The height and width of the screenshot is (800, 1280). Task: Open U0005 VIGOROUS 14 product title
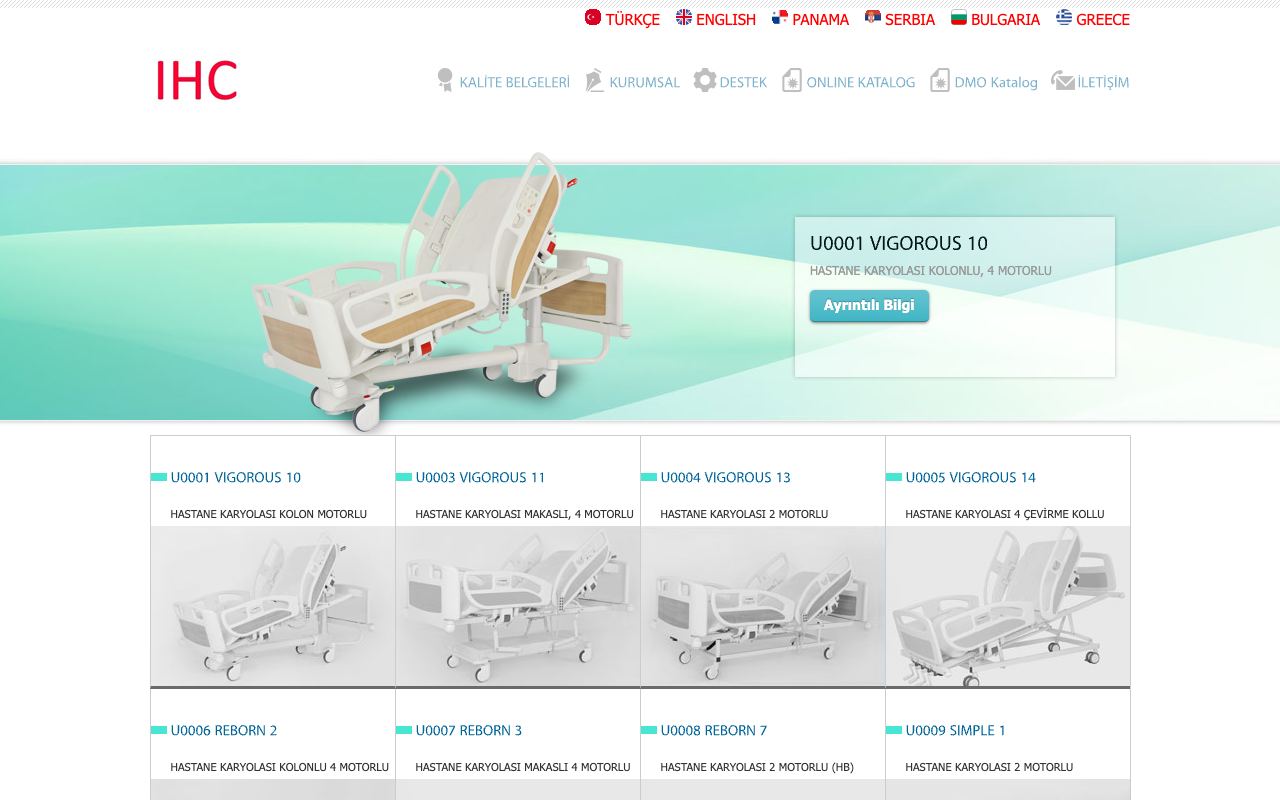971,478
